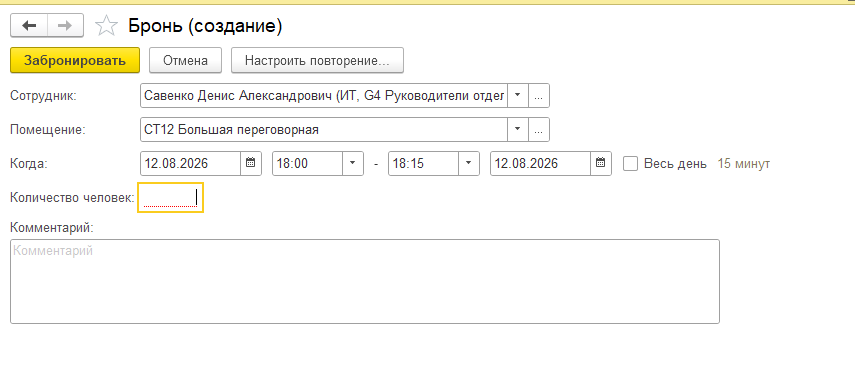Click inside the Комментарий text area

pos(365,281)
